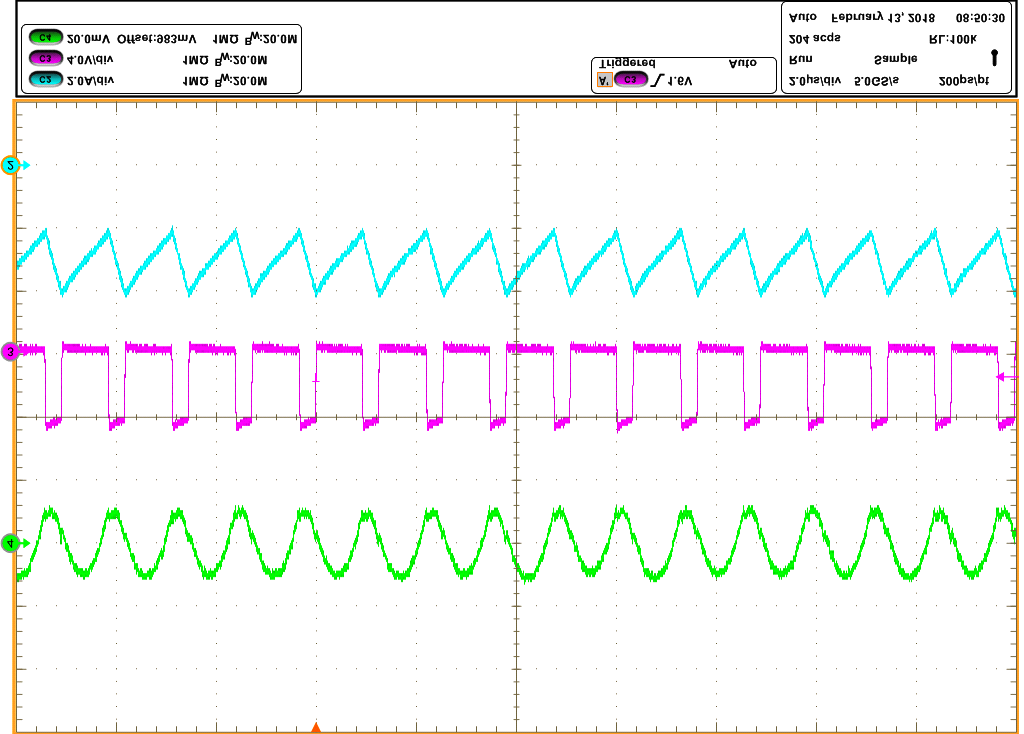Click the orange A trigger event box

click(x=603, y=80)
